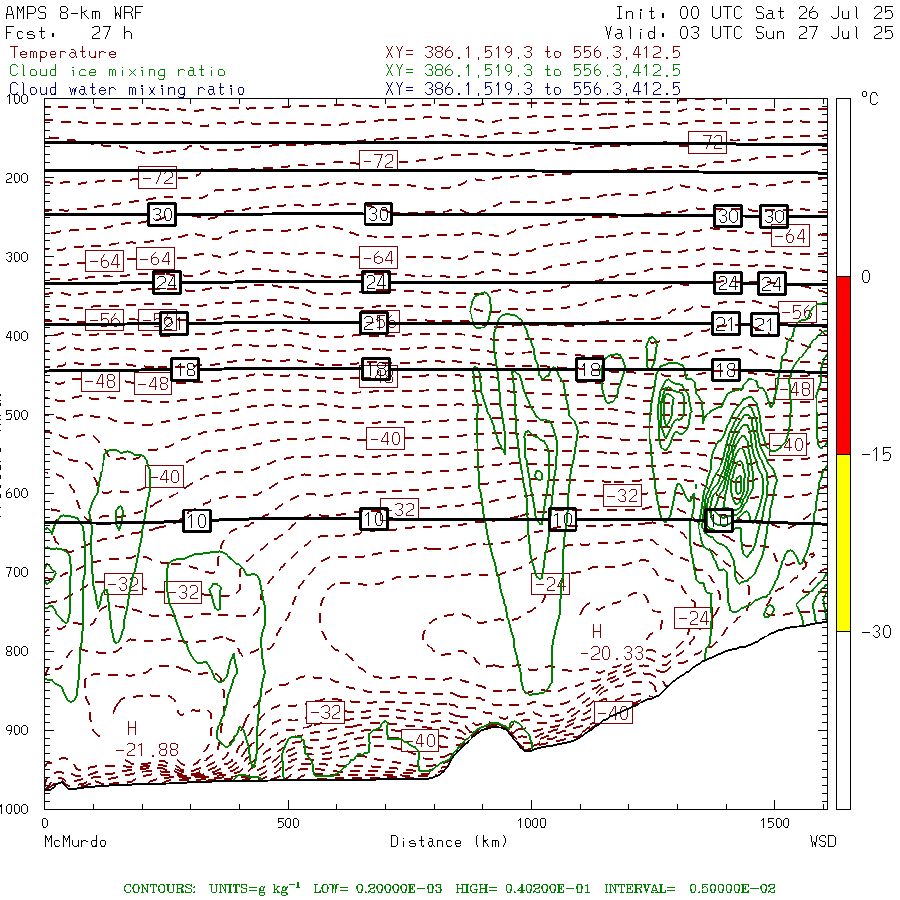Click the "WSD" endpoint label
This screenshot has height=900, width=900.
coord(823,842)
